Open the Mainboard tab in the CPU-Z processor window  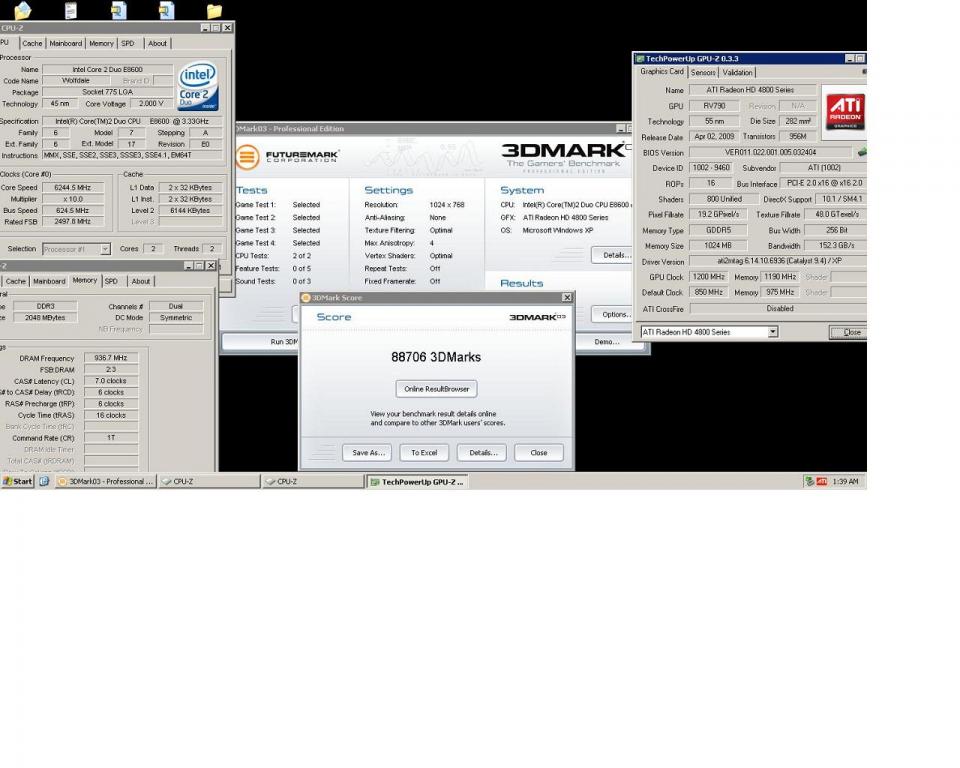(66, 43)
